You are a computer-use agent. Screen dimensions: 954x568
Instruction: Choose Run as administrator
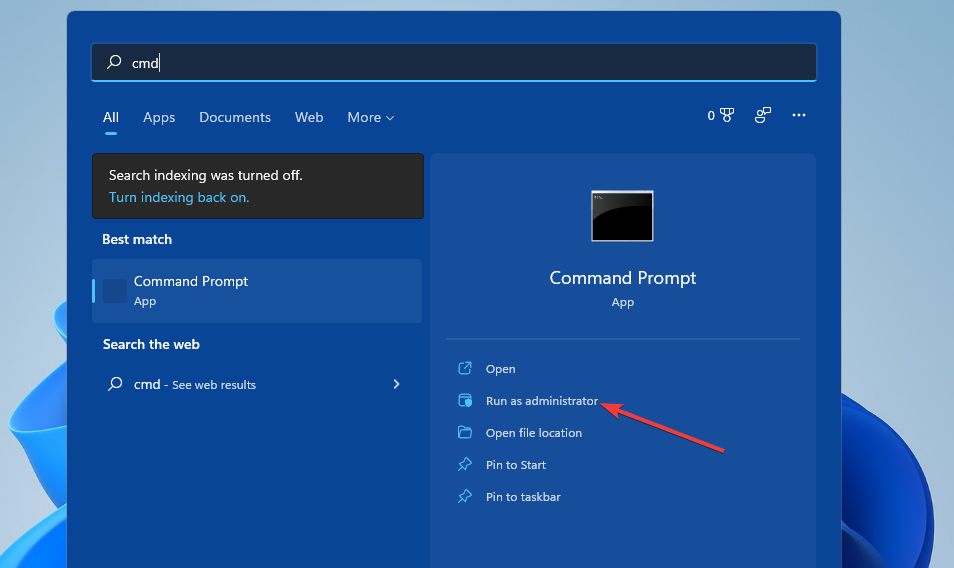[541, 401]
